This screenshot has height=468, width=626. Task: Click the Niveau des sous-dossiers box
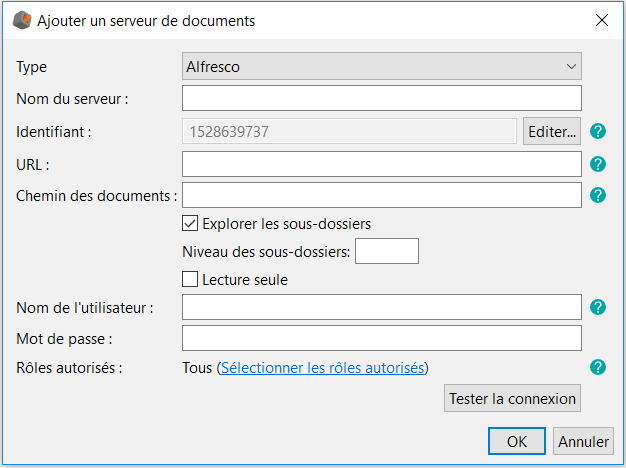[386, 252]
